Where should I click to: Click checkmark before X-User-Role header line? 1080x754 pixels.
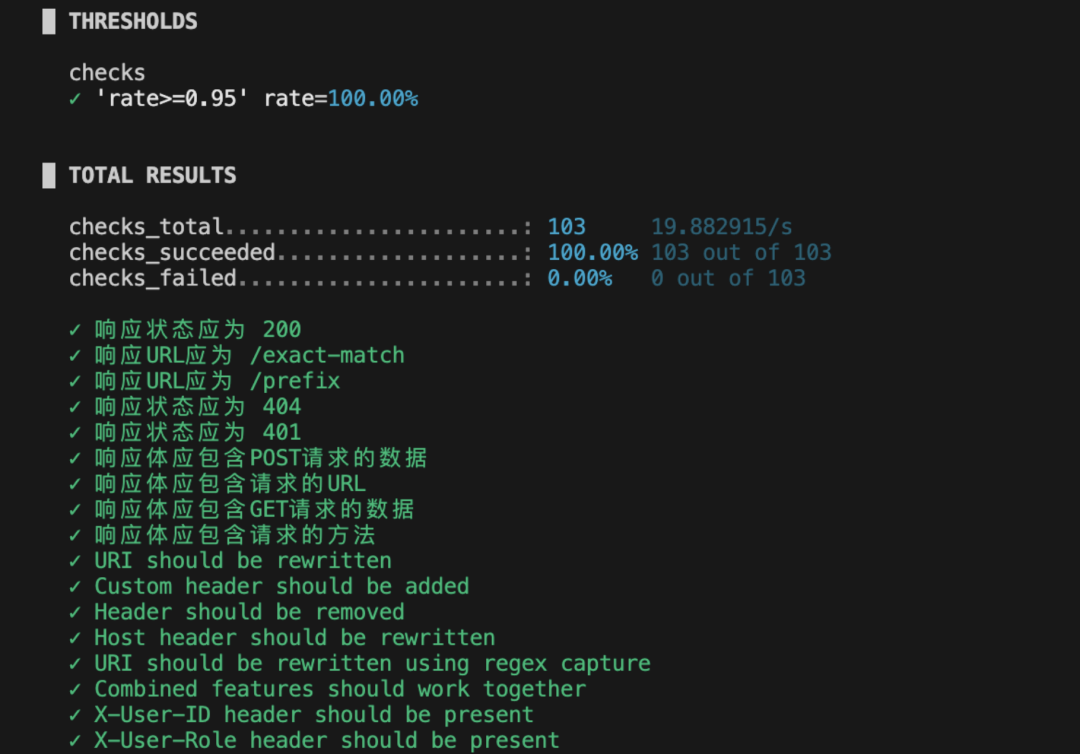[75, 741]
